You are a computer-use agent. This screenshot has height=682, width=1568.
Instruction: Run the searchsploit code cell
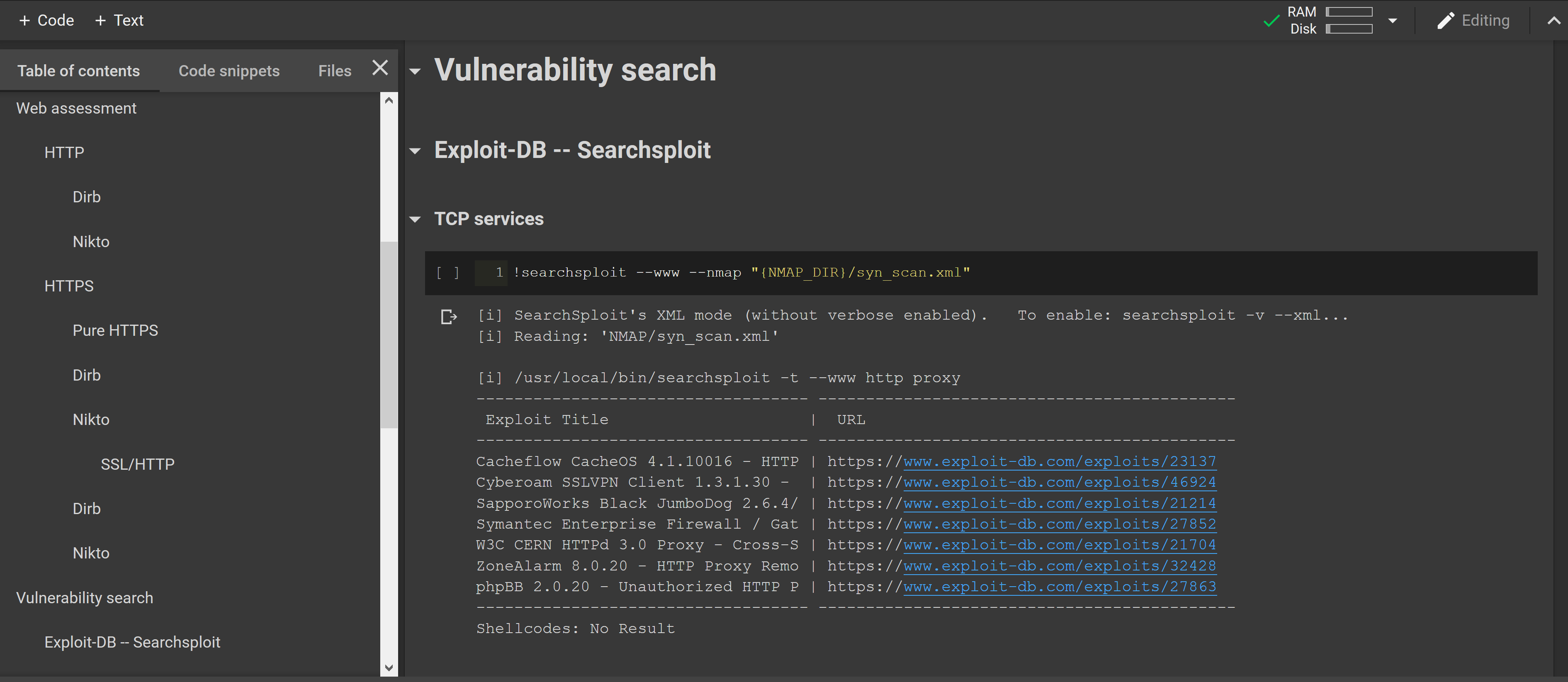[447, 272]
